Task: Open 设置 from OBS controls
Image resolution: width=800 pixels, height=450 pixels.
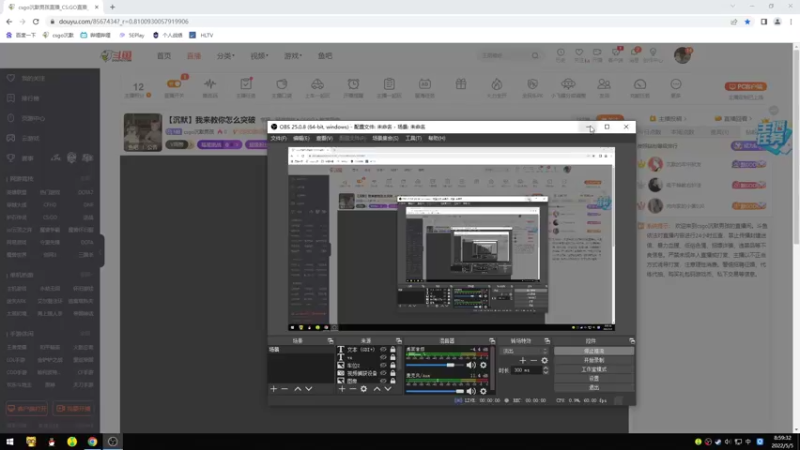Action: (x=594, y=379)
